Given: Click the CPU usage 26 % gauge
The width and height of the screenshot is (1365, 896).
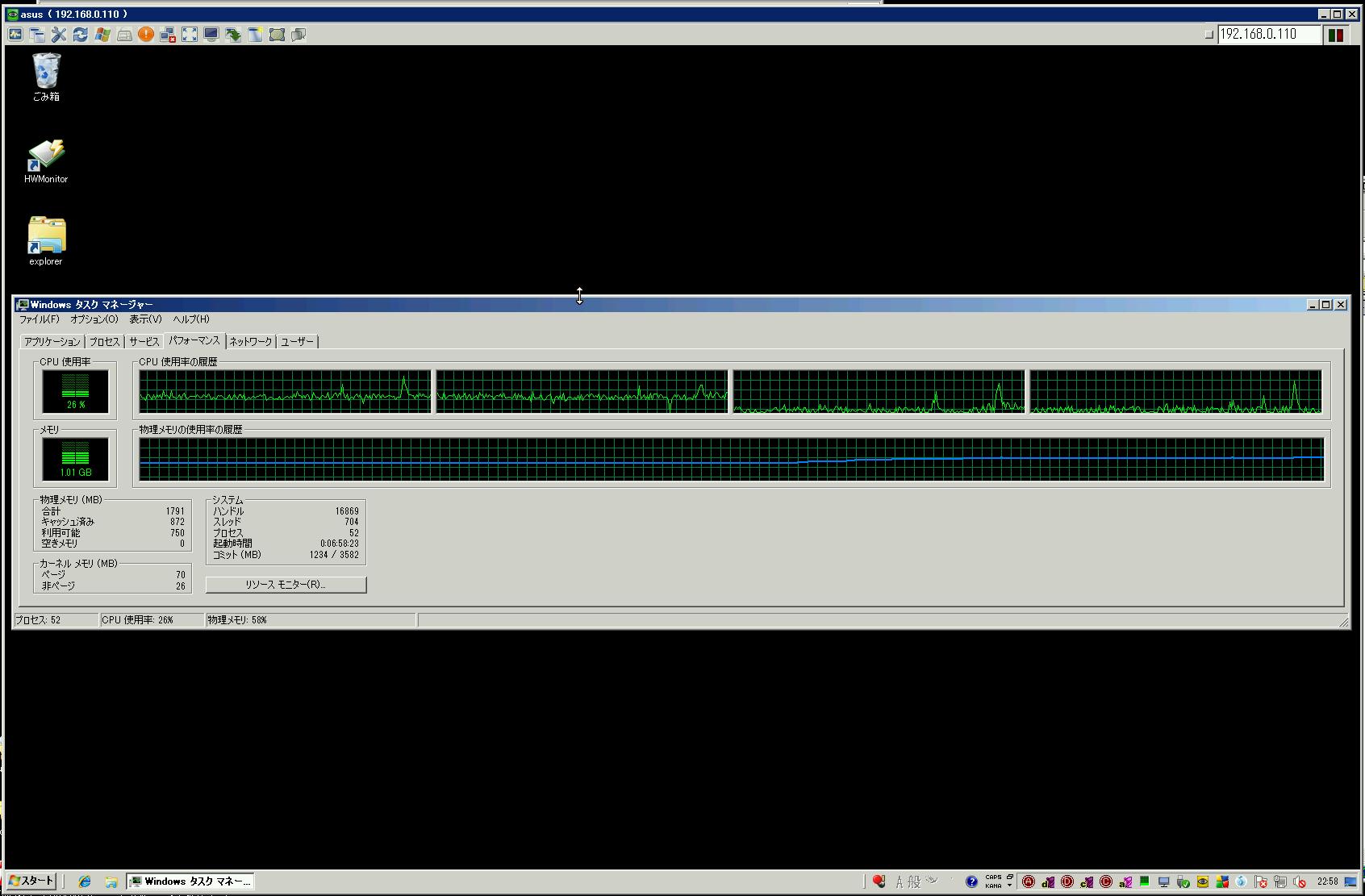Looking at the screenshot, I should [76, 391].
